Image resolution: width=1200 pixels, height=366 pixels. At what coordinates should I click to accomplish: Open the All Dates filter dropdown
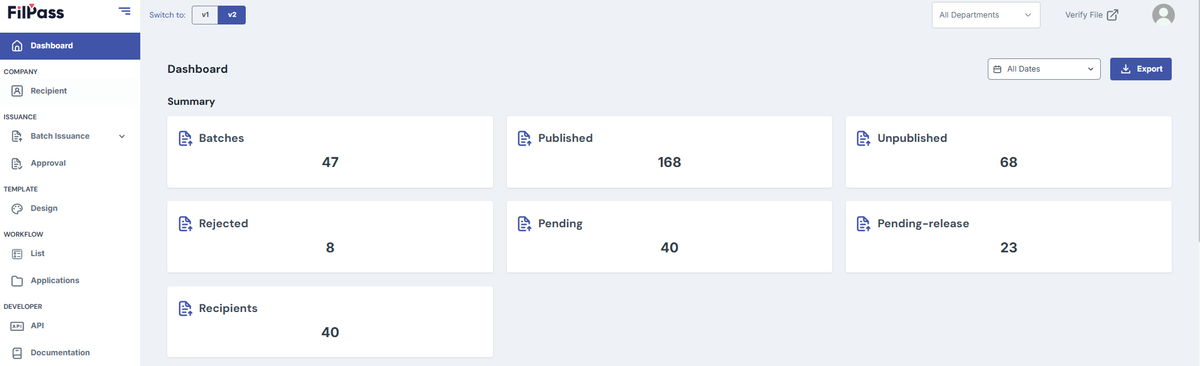[1044, 69]
